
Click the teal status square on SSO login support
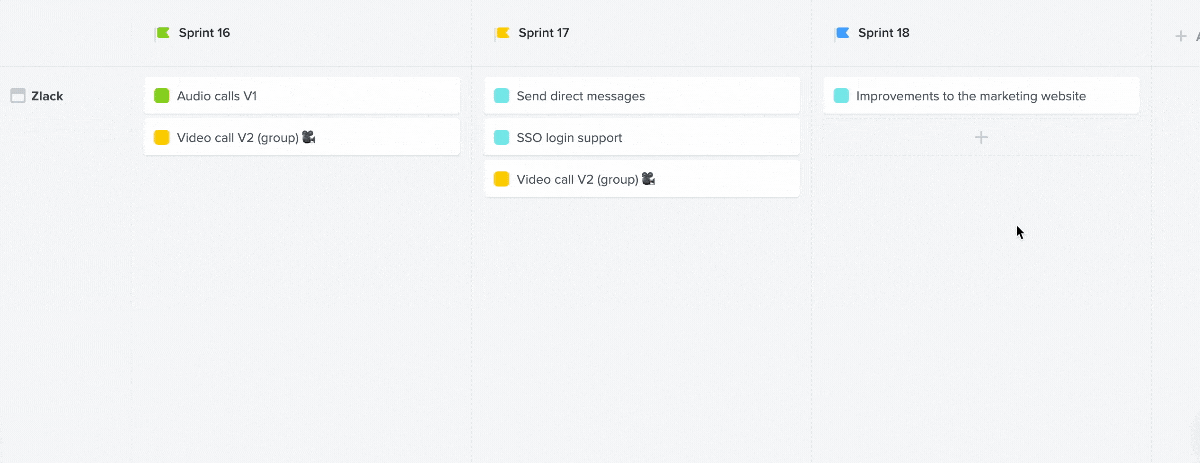point(502,137)
